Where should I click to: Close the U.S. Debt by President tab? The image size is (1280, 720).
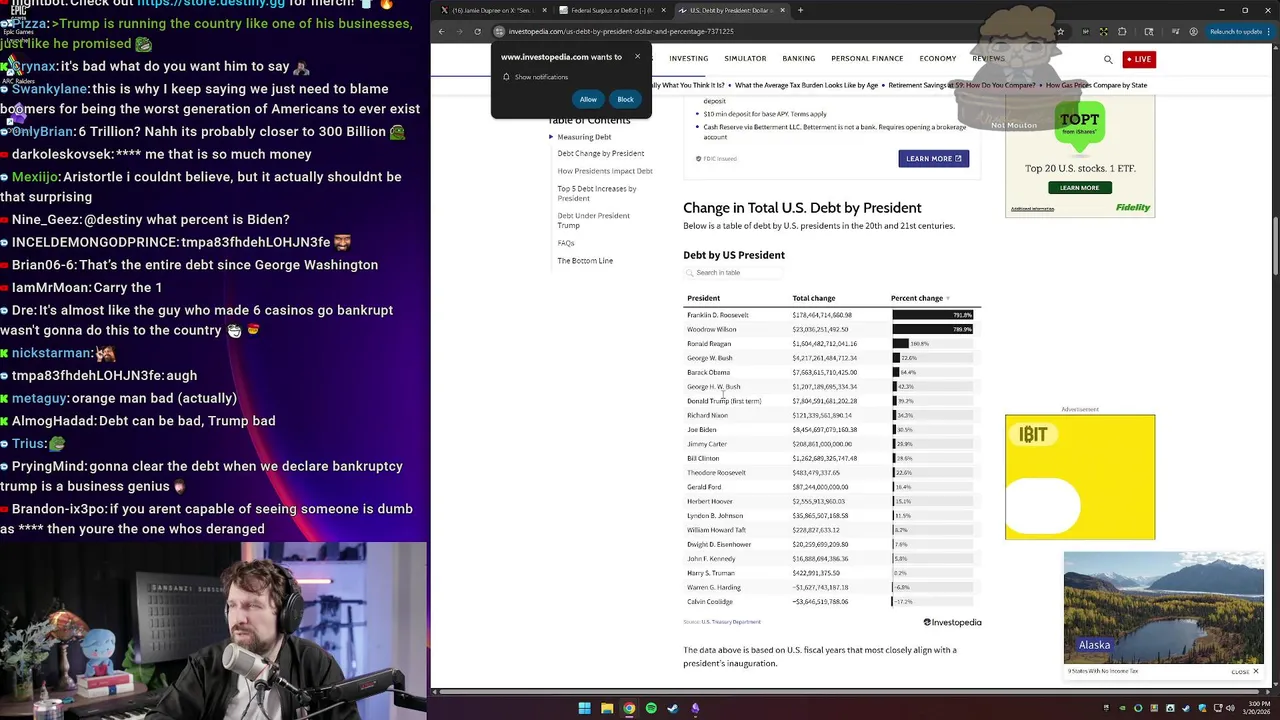pyautogui.click(x=782, y=10)
